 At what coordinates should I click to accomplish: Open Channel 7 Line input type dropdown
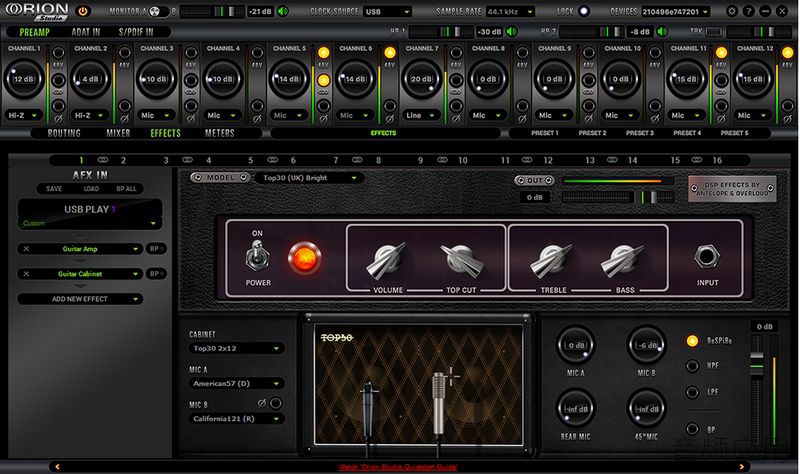click(421, 115)
